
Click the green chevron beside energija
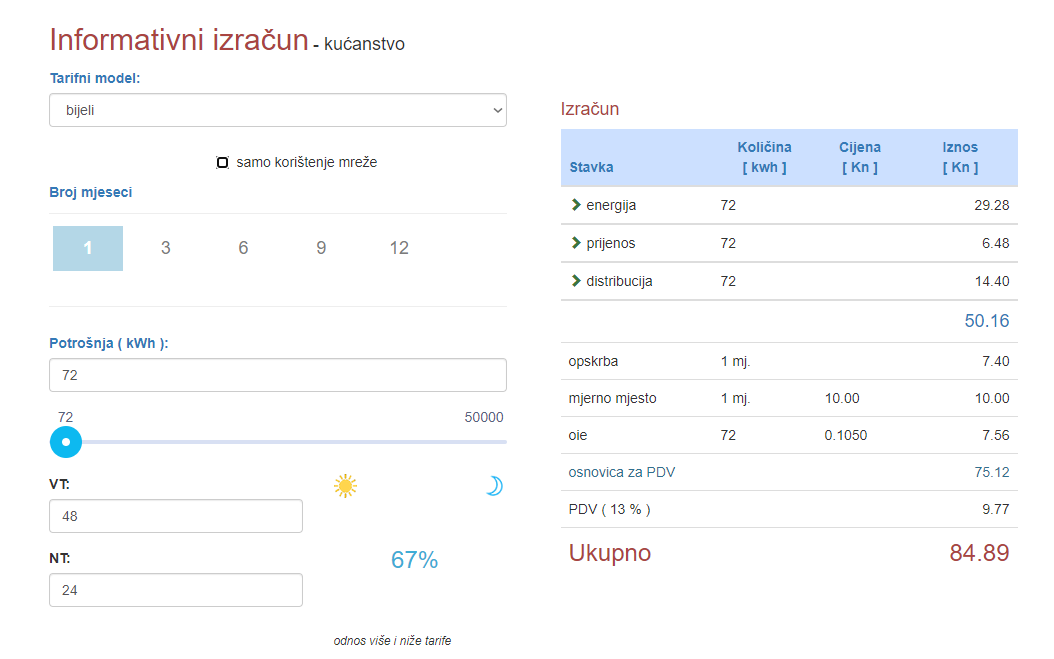coord(576,205)
